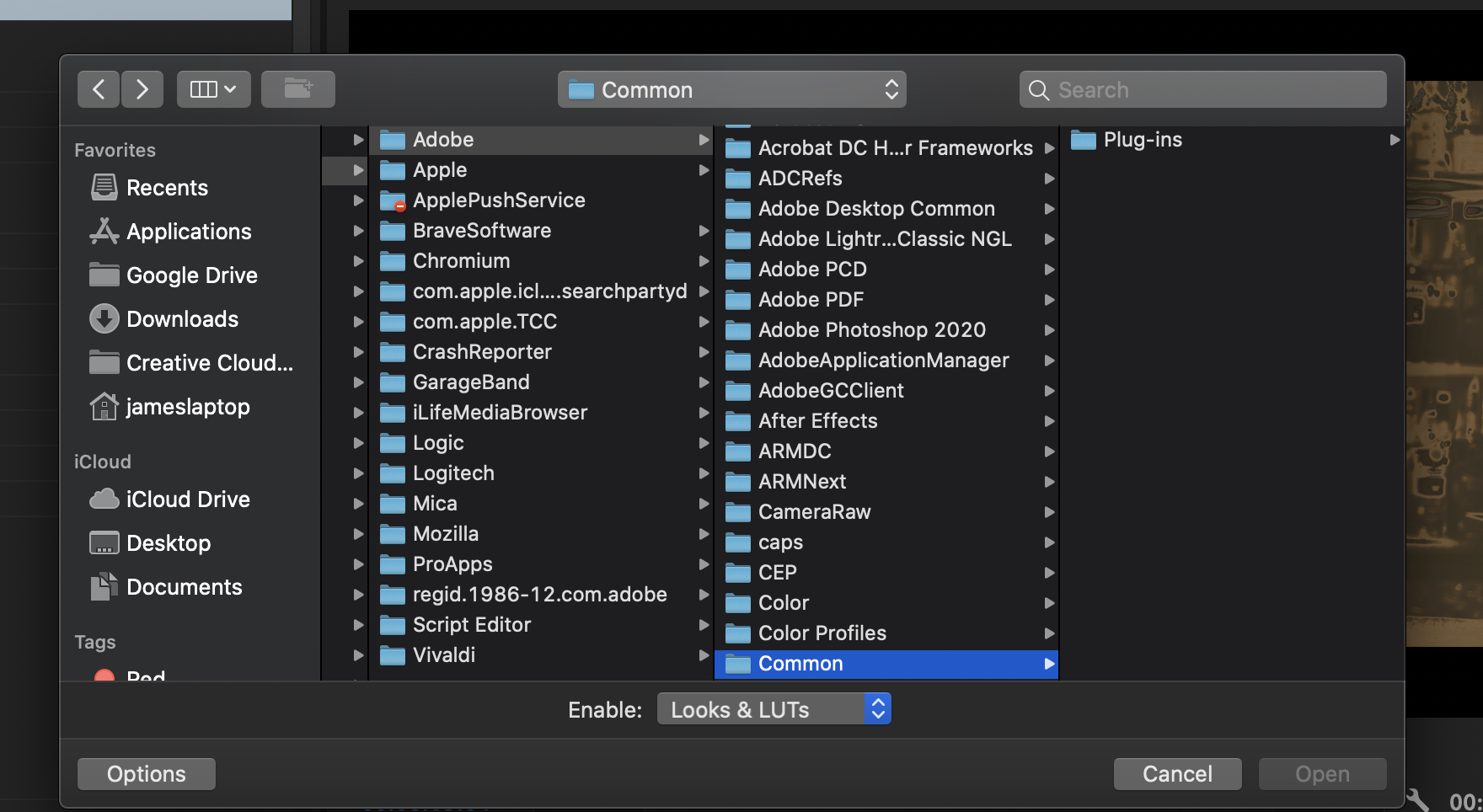This screenshot has height=812, width=1483.
Task: Select Downloads in Favorites sidebar
Action: [x=182, y=319]
